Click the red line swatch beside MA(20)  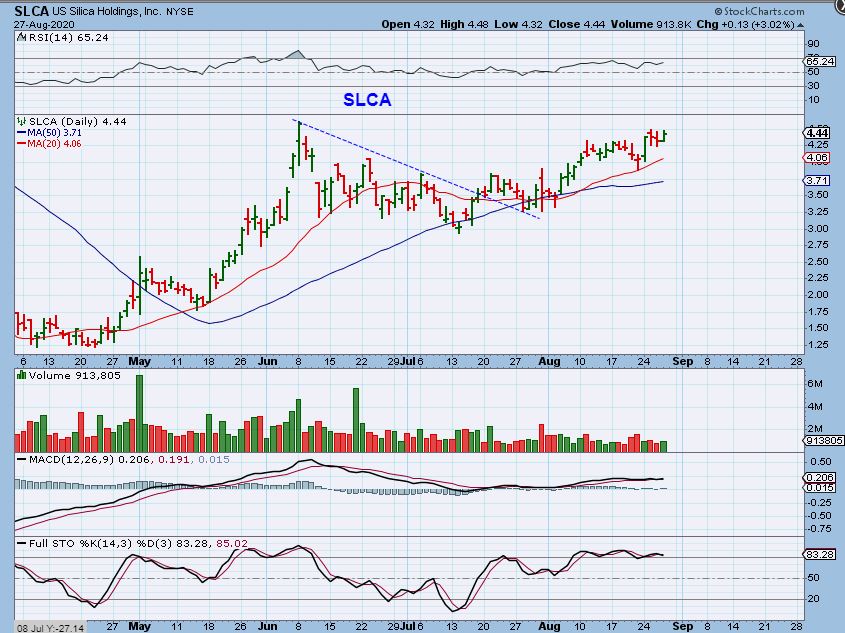22,144
